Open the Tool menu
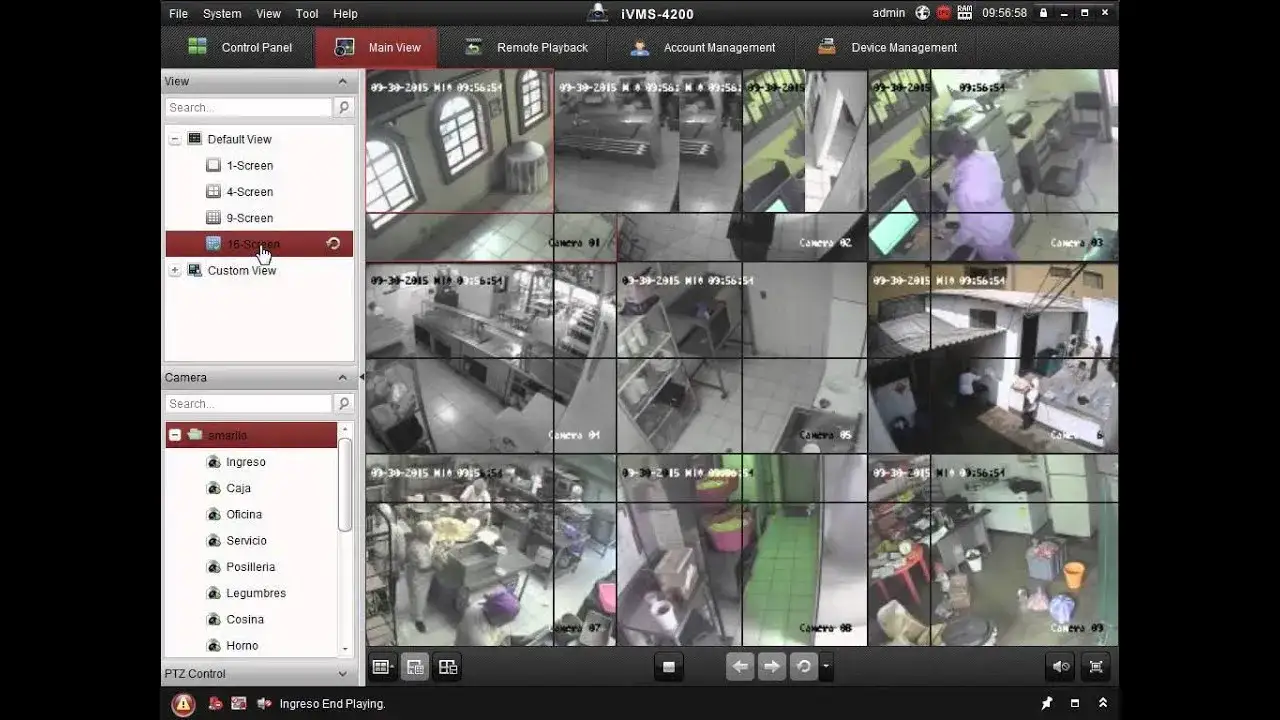The image size is (1280, 720). coord(307,14)
